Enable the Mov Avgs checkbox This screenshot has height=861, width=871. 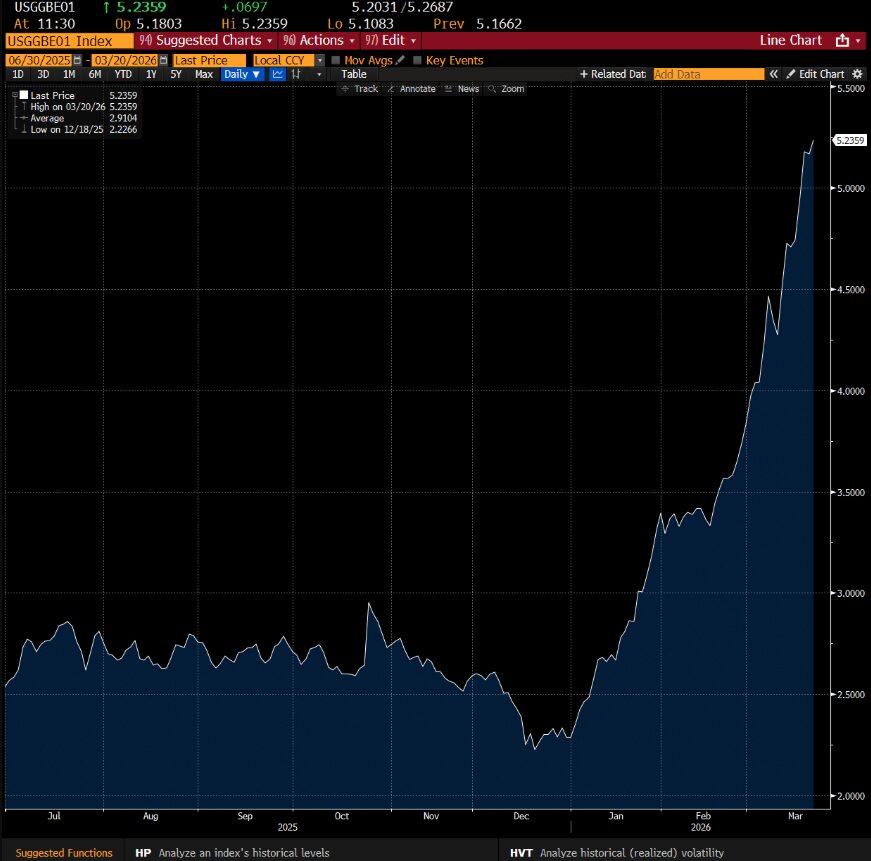coord(336,60)
